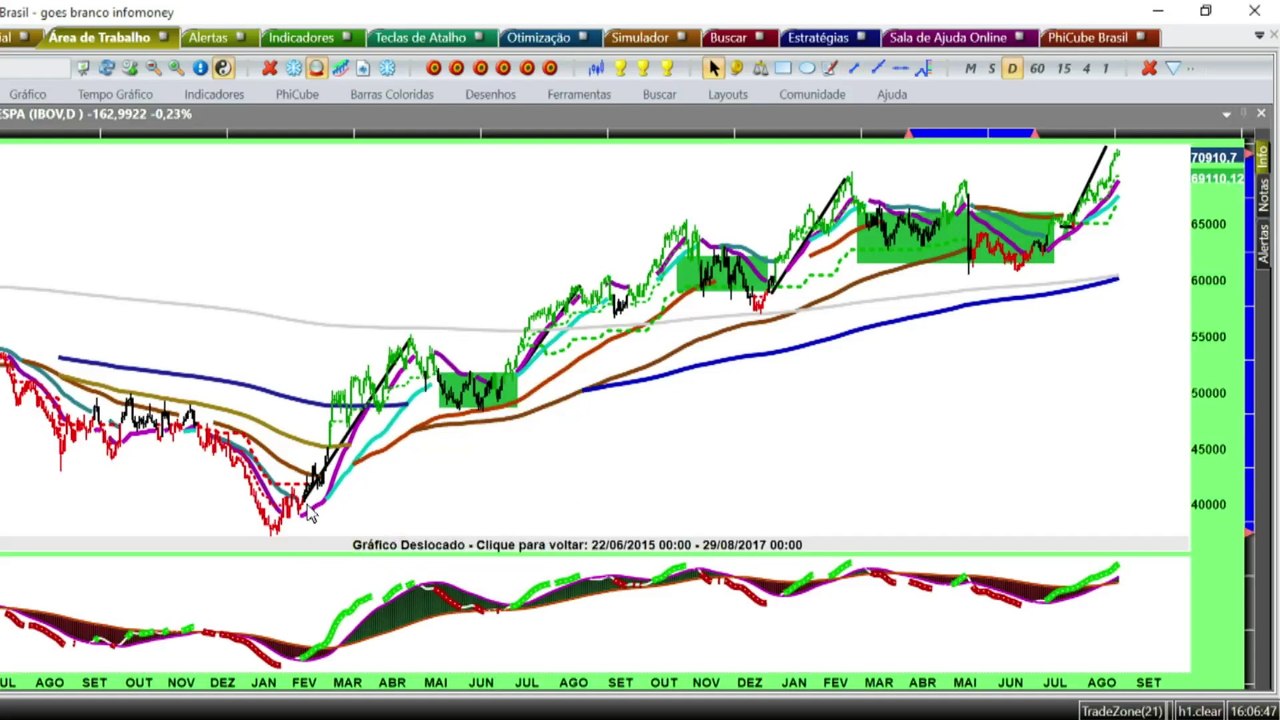Switch to monthly (M) timeframe
The width and height of the screenshot is (1280, 720).
(x=970, y=68)
